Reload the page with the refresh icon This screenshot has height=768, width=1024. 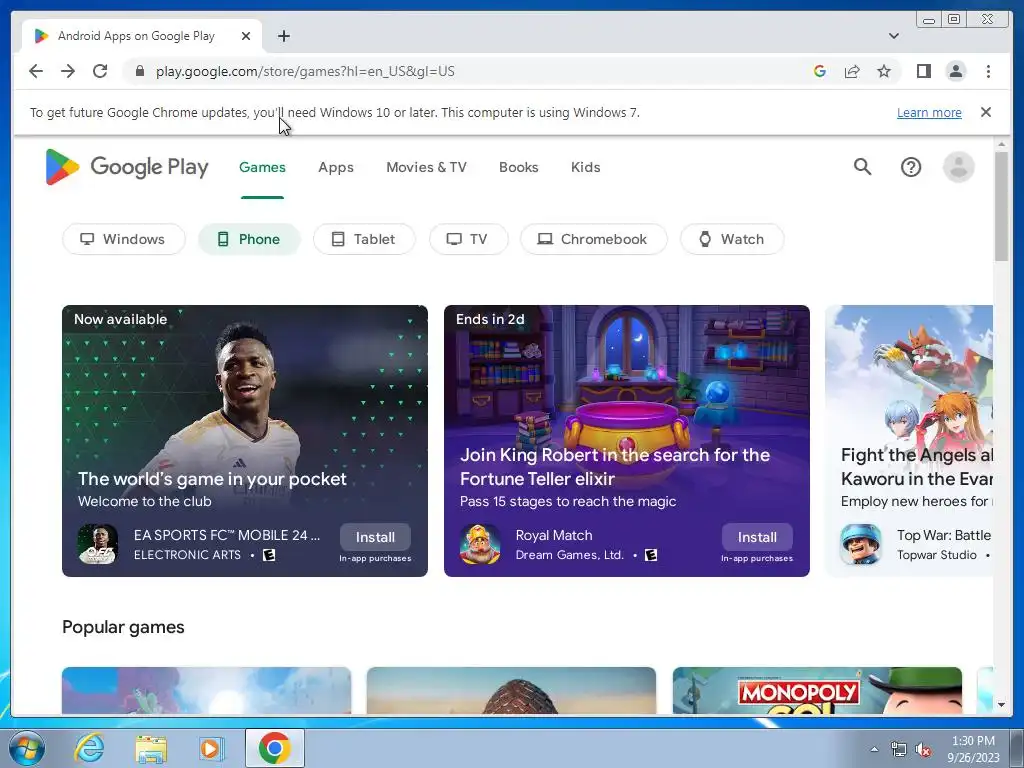coord(100,71)
